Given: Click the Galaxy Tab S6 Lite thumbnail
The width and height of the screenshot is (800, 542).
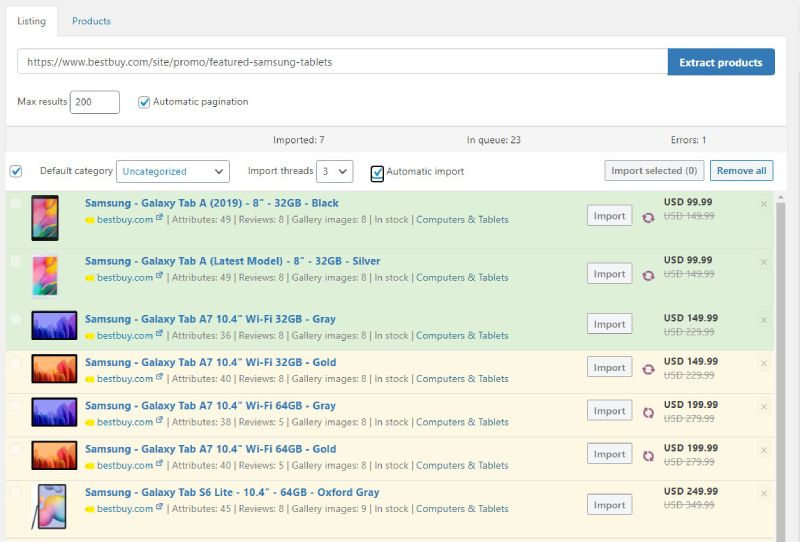Looking at the screenshot, I should (x=50, y=506).
